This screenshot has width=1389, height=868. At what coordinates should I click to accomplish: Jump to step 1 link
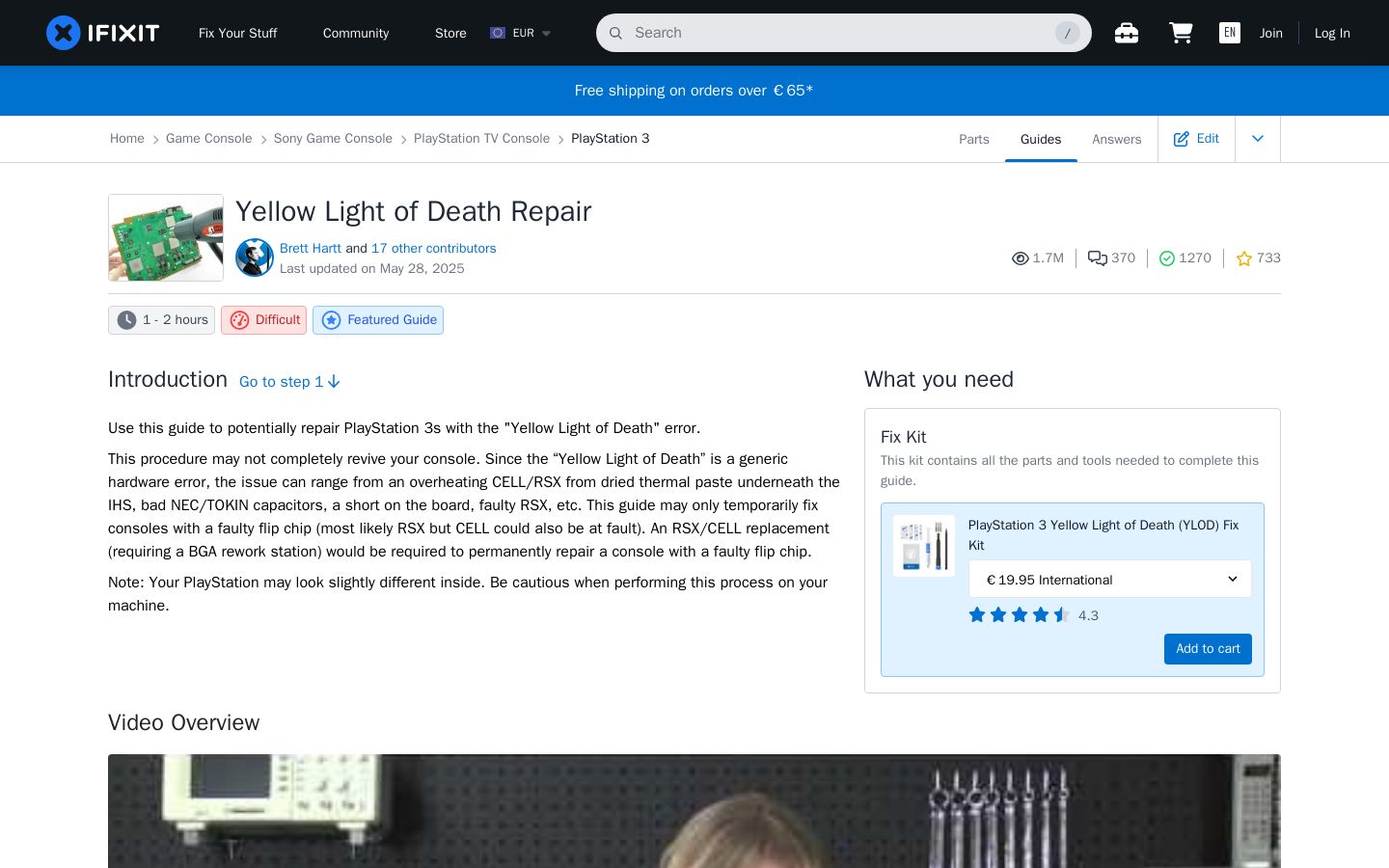pyautogui.click(x=289, y=382)
